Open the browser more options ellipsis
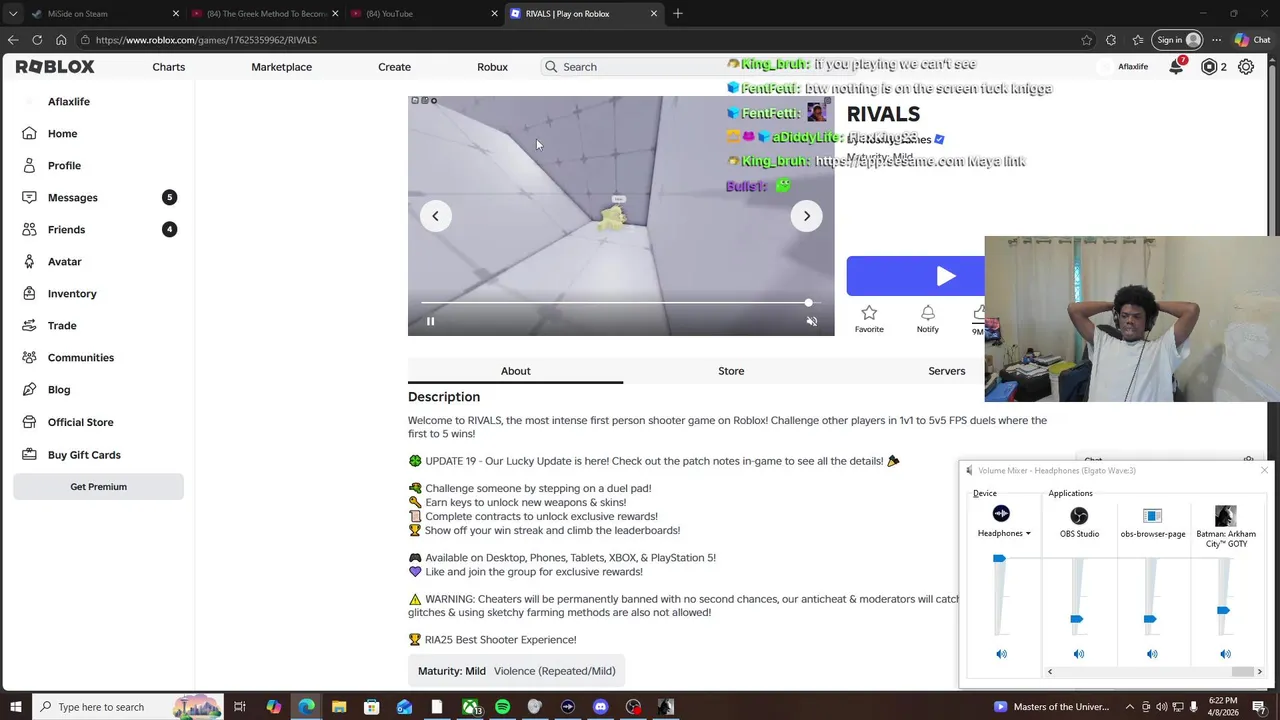Image resolution: width=1280 pixels, height=720 pixels. click(1216, 40)
